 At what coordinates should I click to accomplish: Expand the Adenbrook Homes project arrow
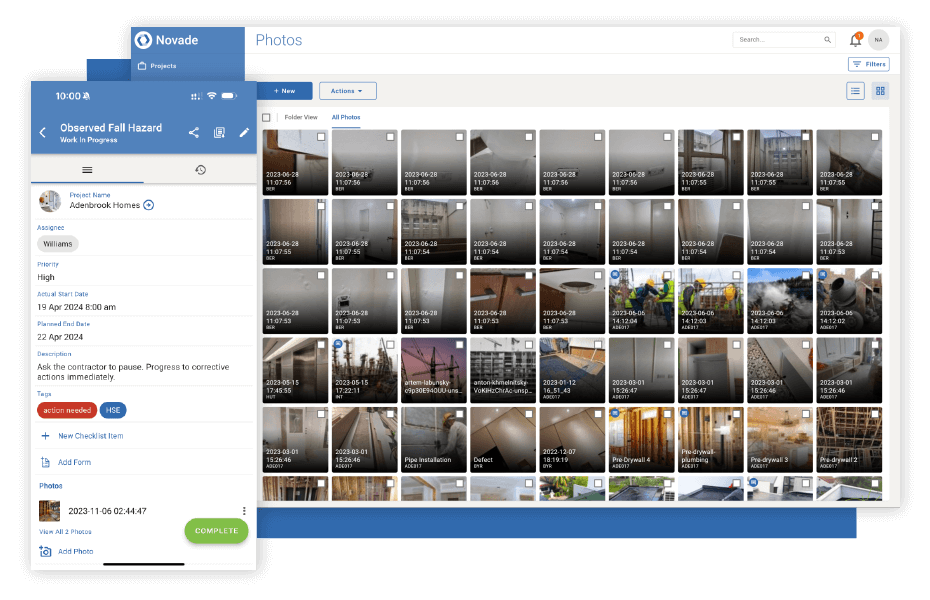(x=149, y=203)
